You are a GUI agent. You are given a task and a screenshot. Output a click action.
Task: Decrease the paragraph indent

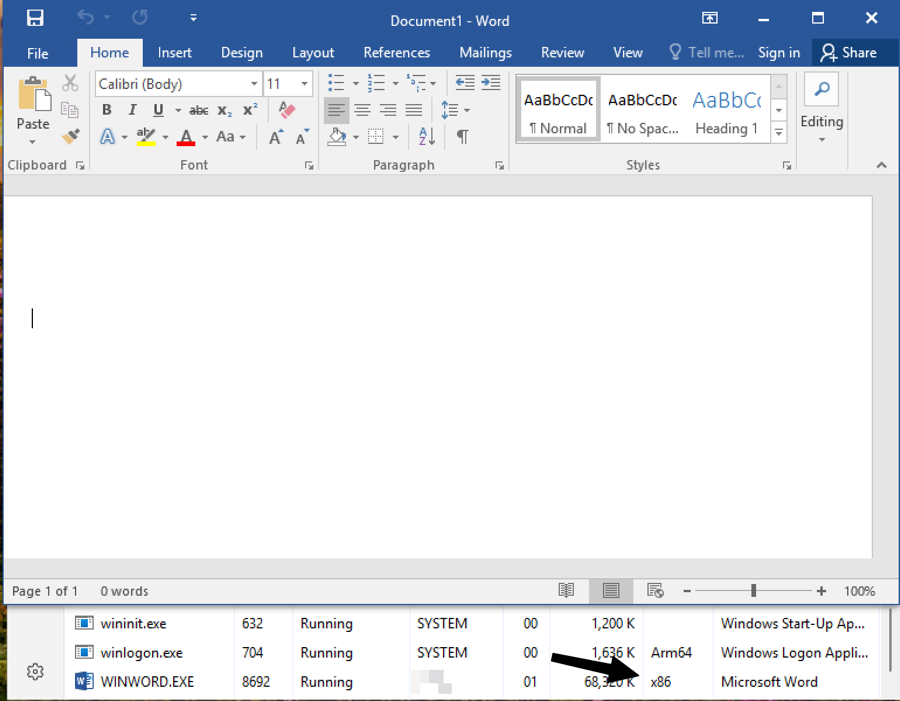click(464, 83)
